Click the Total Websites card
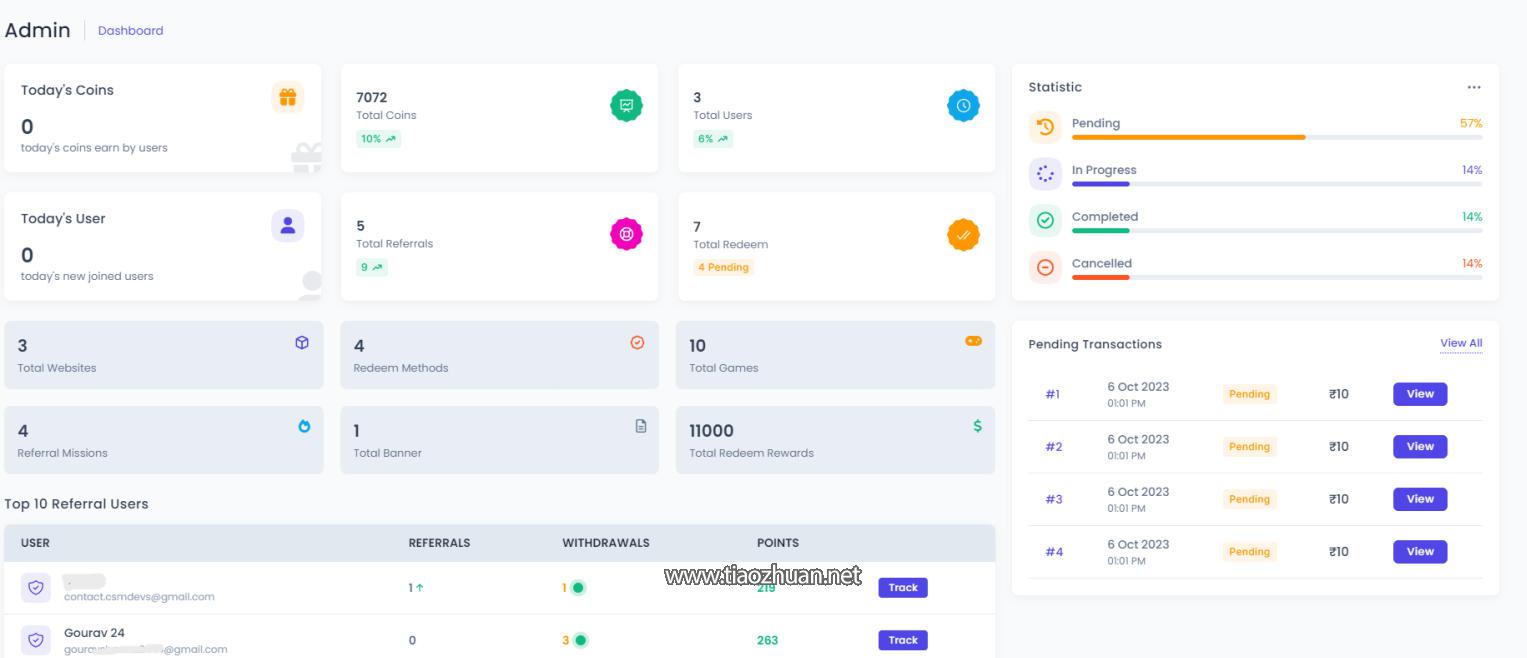The image size is (1527, 658). [x=164, y=355]
